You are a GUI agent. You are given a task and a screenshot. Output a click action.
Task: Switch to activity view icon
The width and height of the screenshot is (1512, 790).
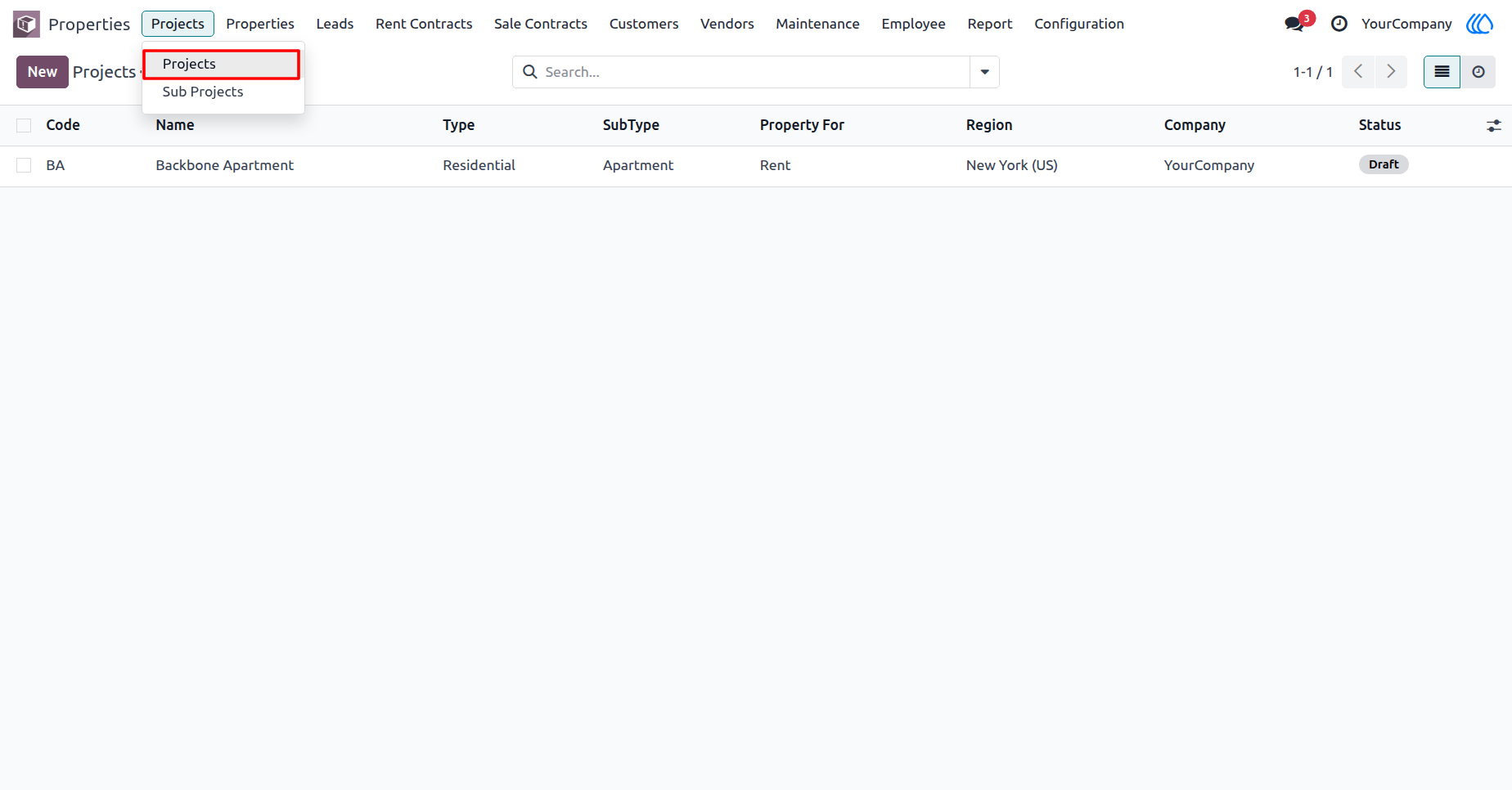coord(1478,72)
